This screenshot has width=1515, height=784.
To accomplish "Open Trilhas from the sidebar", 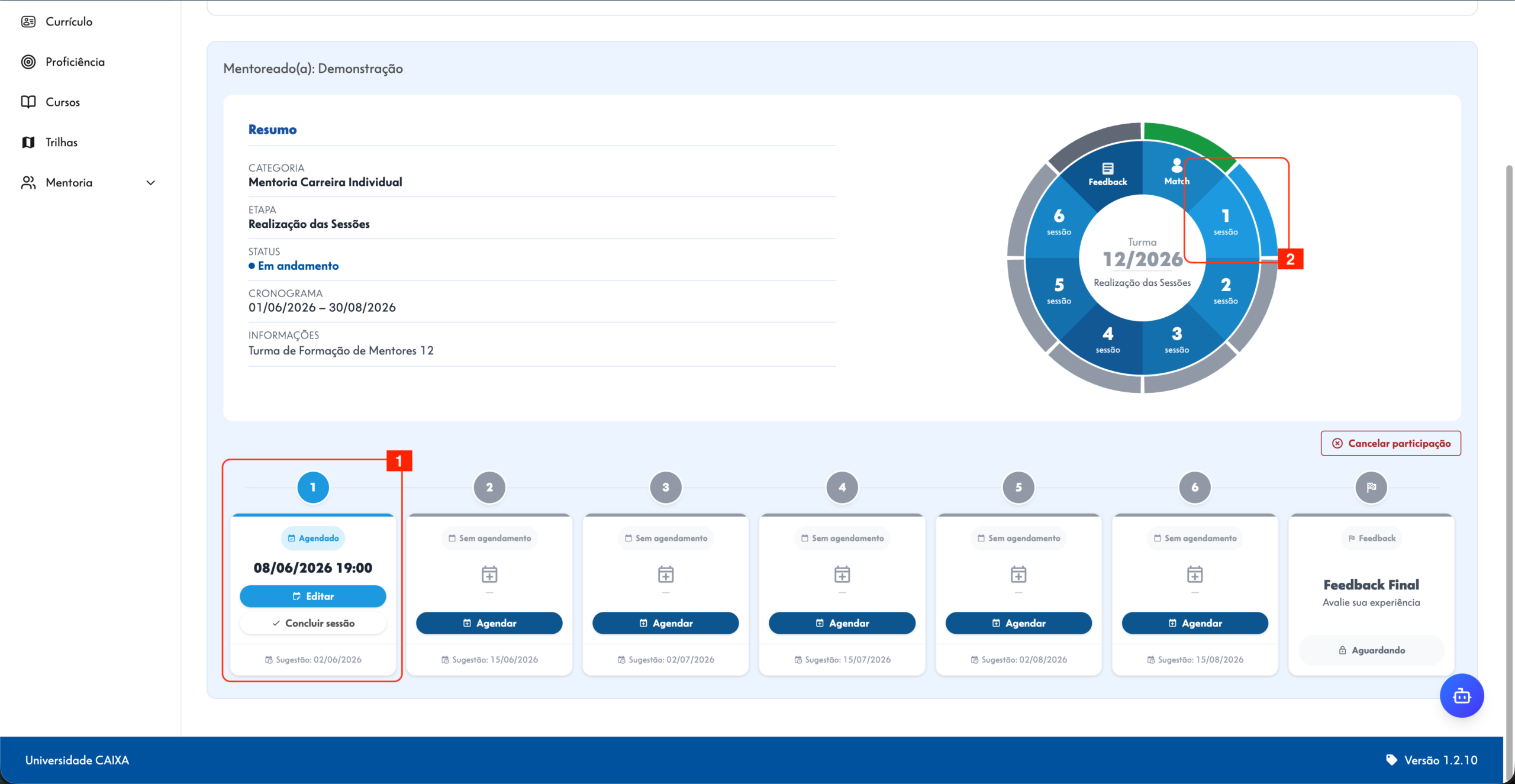I will (62, 142).
